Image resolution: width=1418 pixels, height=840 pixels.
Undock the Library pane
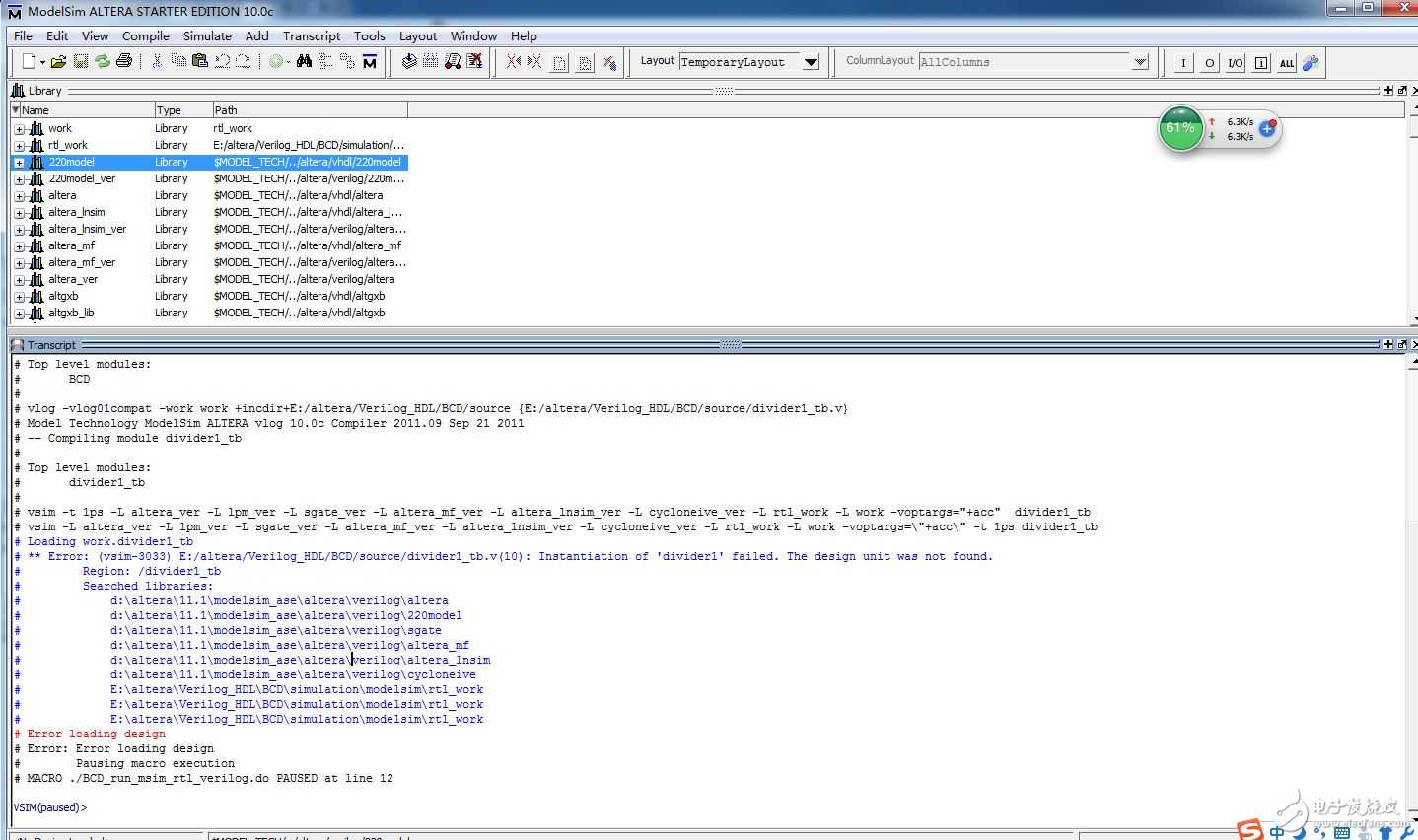[x=1401, y=90]
